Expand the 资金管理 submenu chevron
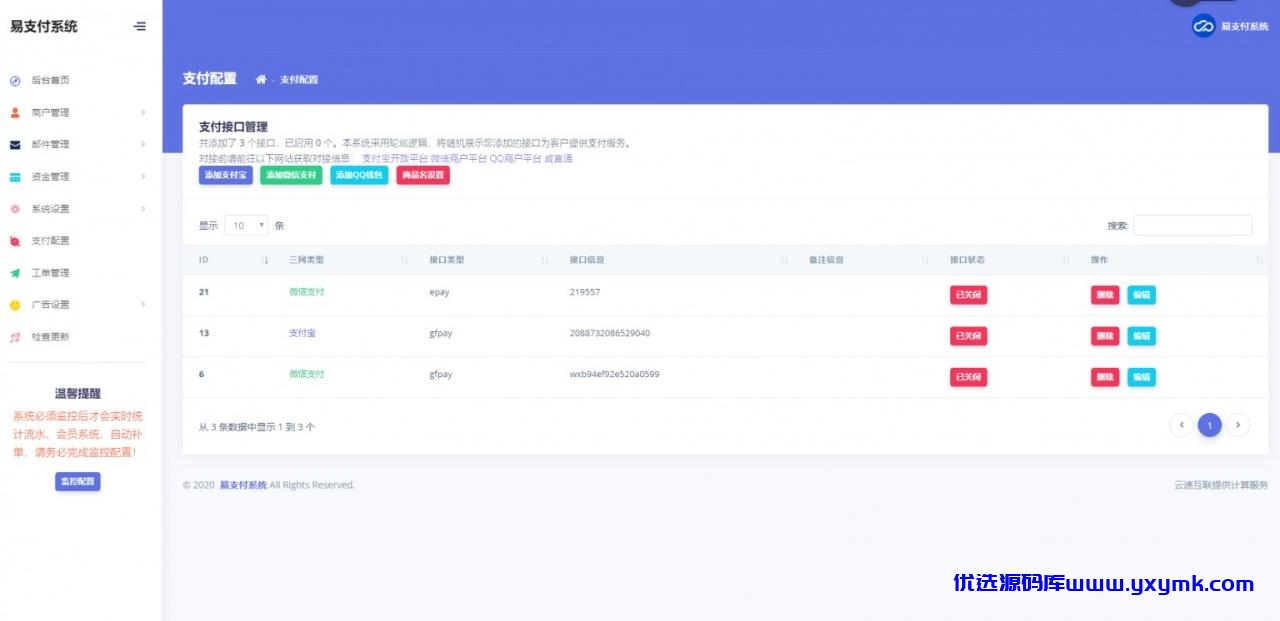This screenshot has width=1280, height=621. click(143, 177)
